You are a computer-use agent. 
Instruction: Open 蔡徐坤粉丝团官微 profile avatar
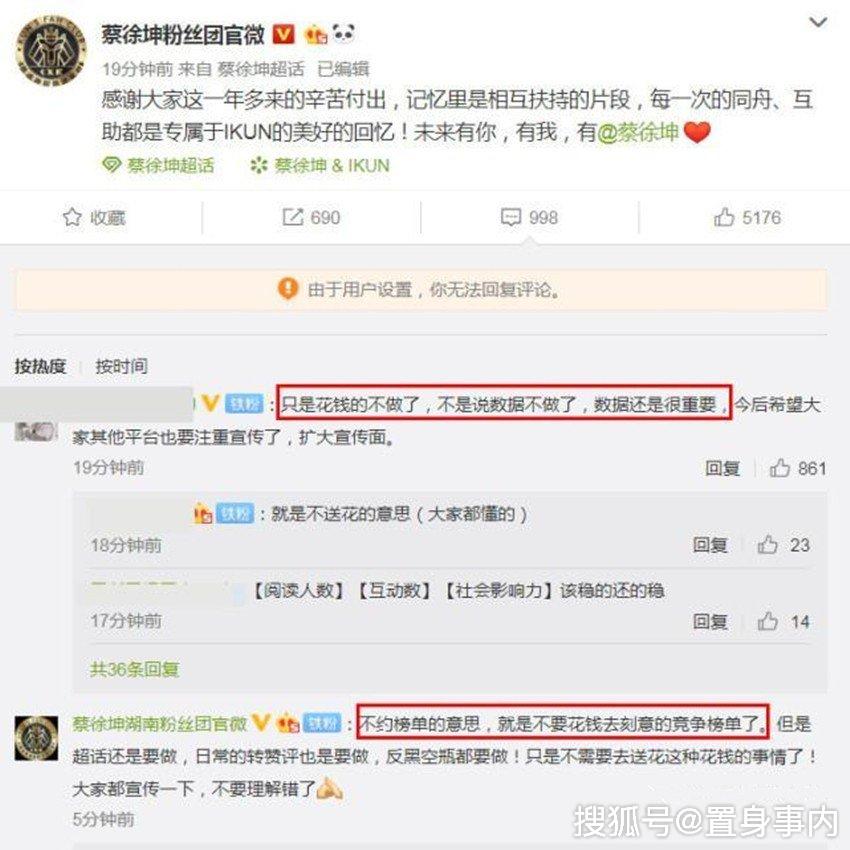click(50, 50)
